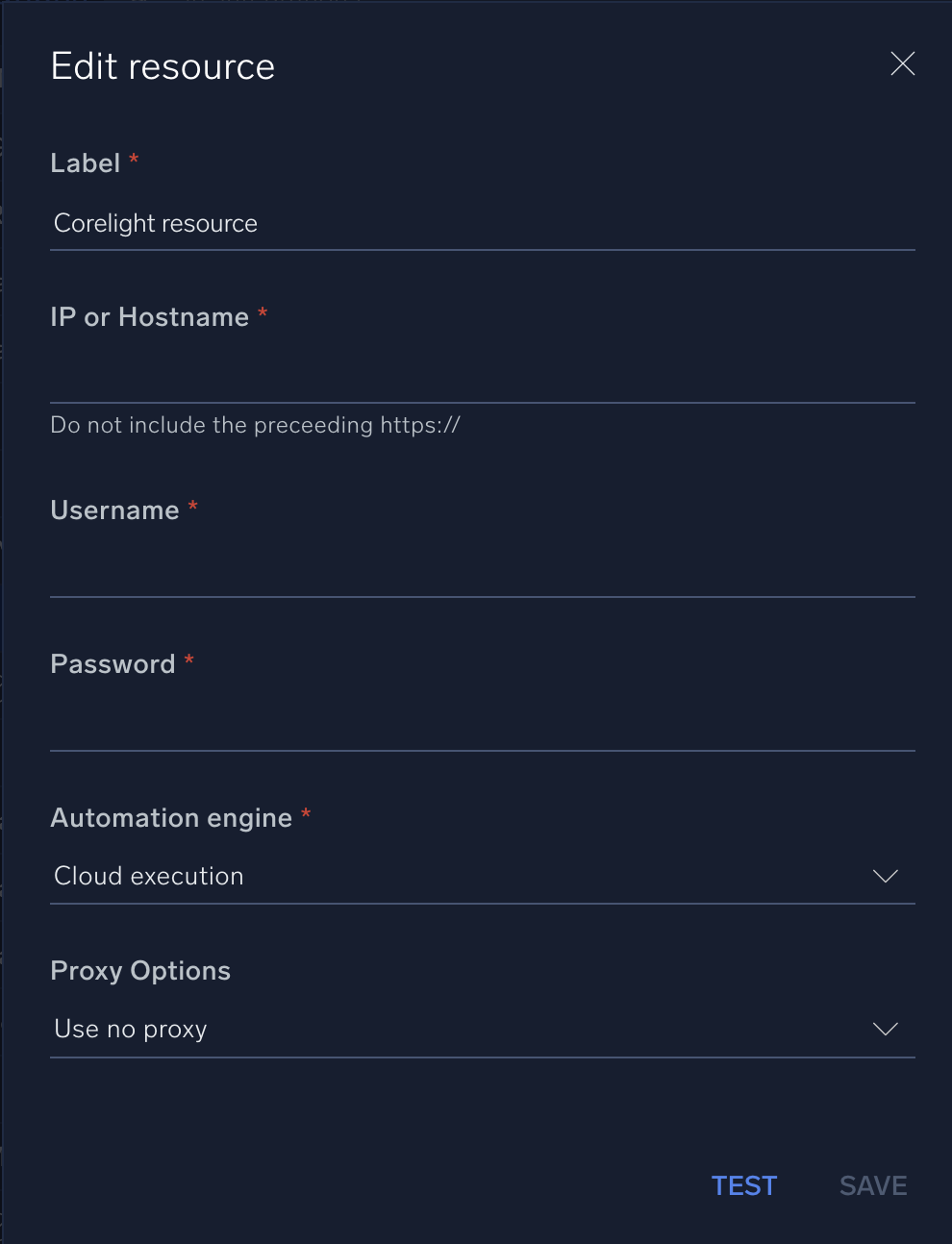Click the Password caption text
Screen dimensions: 952x1244
pos(113,664)
